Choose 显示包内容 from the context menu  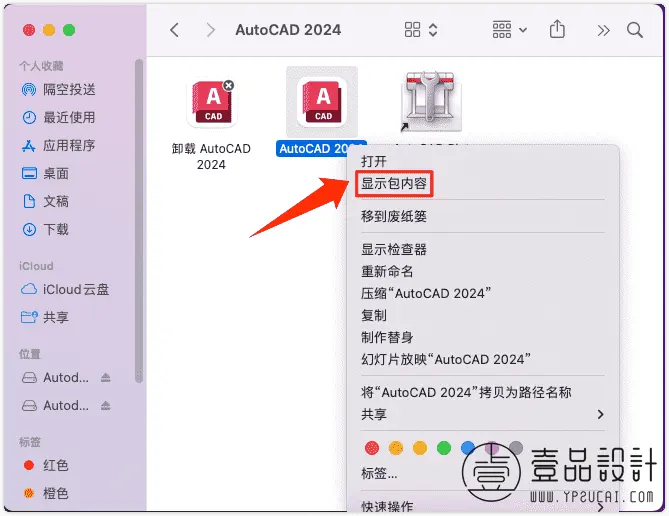coord(394,184)
